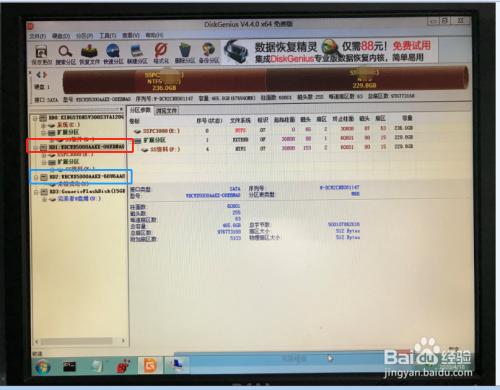The width and height of the screenshot is (500, 390).
Task: Click the EXTEND file system cell
Action: pos(240,140)
